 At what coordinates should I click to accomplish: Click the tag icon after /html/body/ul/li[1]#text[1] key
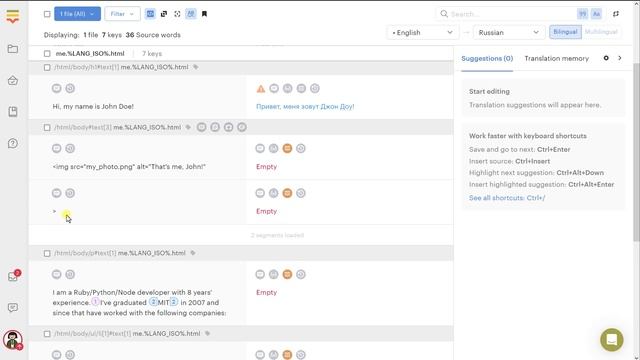[x=208, y=333]
